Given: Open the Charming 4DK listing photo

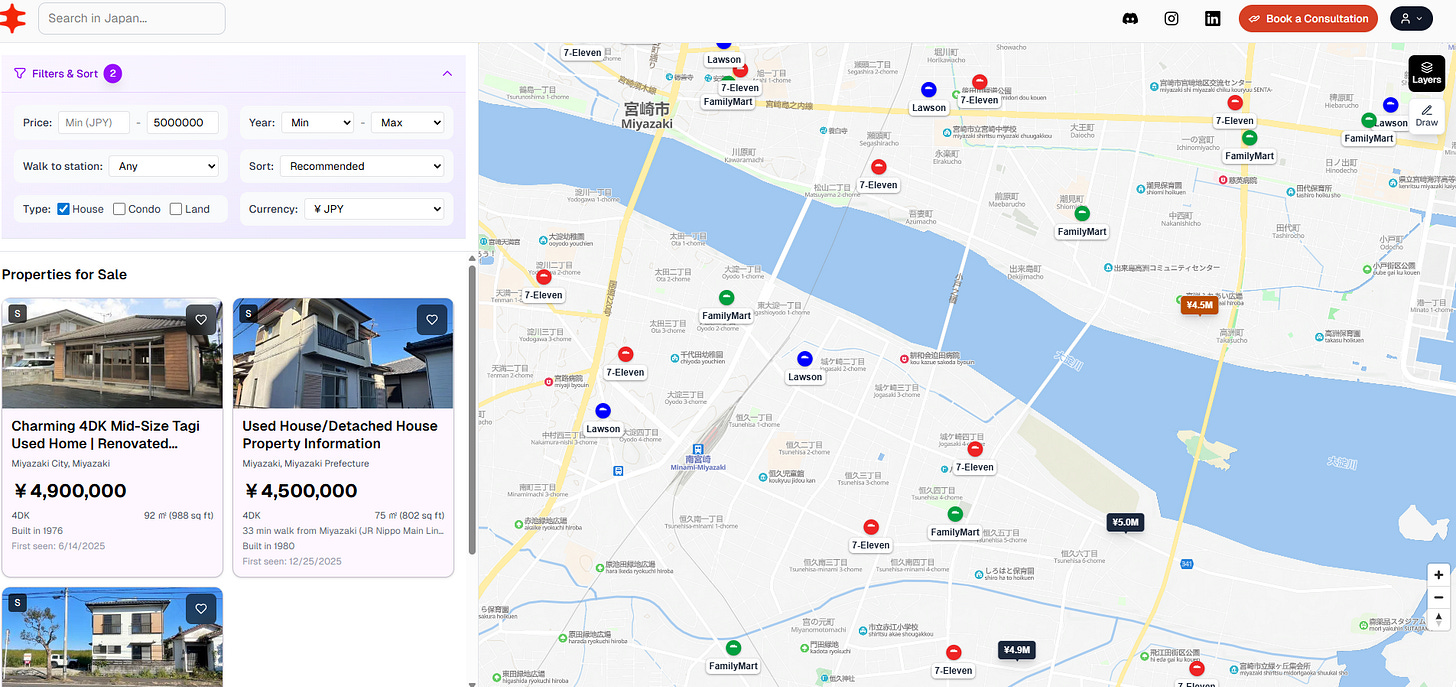Looking at the screenshot, I should coord(112,353).
